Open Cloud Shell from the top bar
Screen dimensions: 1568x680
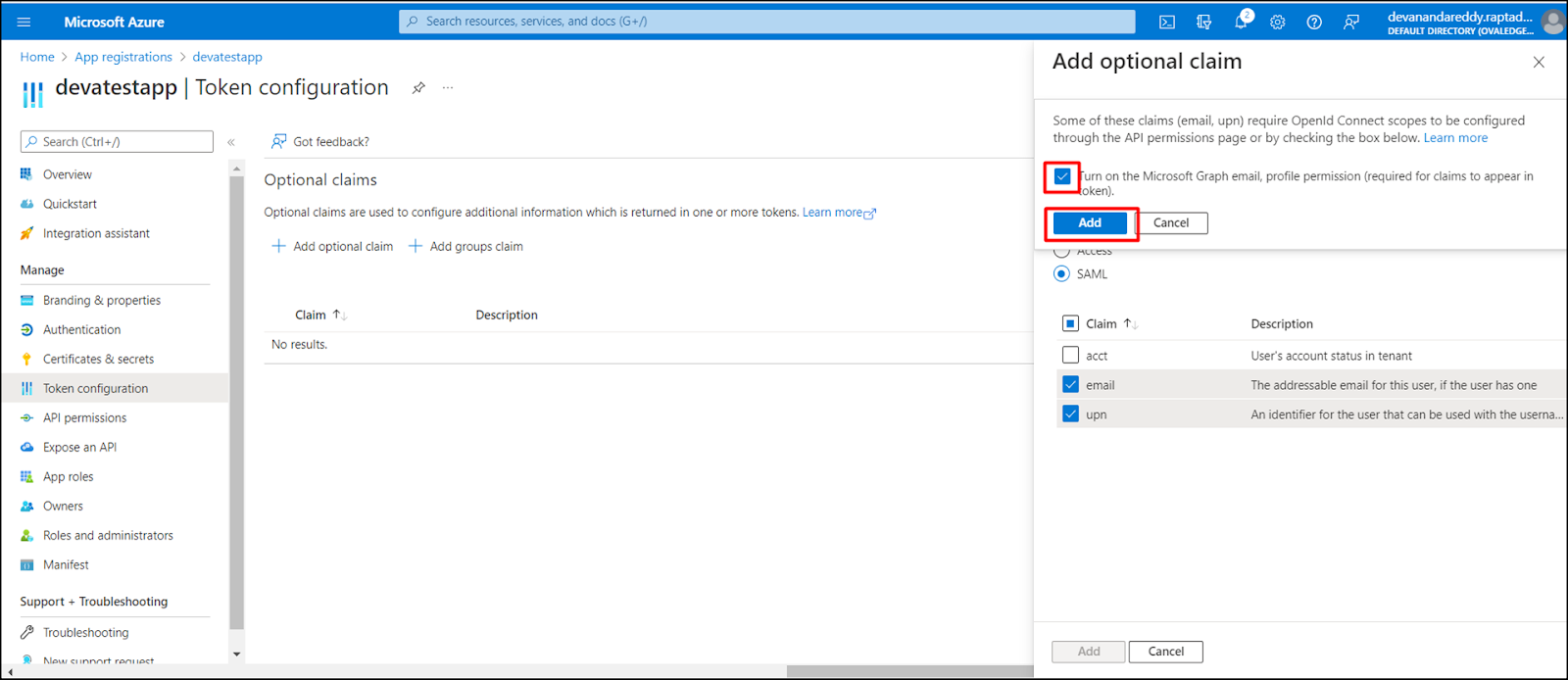click(1167, 22)
